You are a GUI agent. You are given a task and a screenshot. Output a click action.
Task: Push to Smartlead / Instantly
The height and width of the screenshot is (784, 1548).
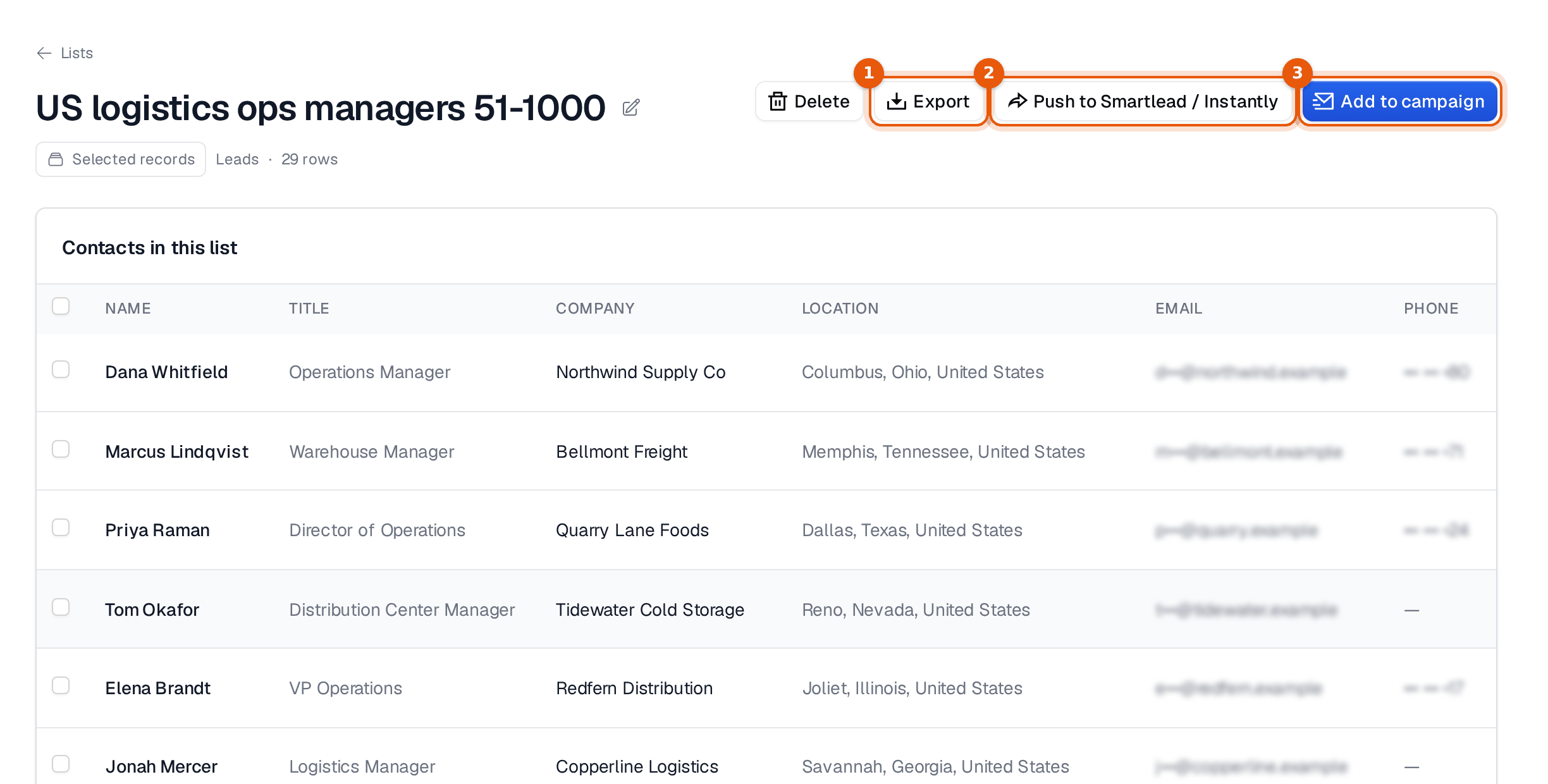[x=1143, y=102]
